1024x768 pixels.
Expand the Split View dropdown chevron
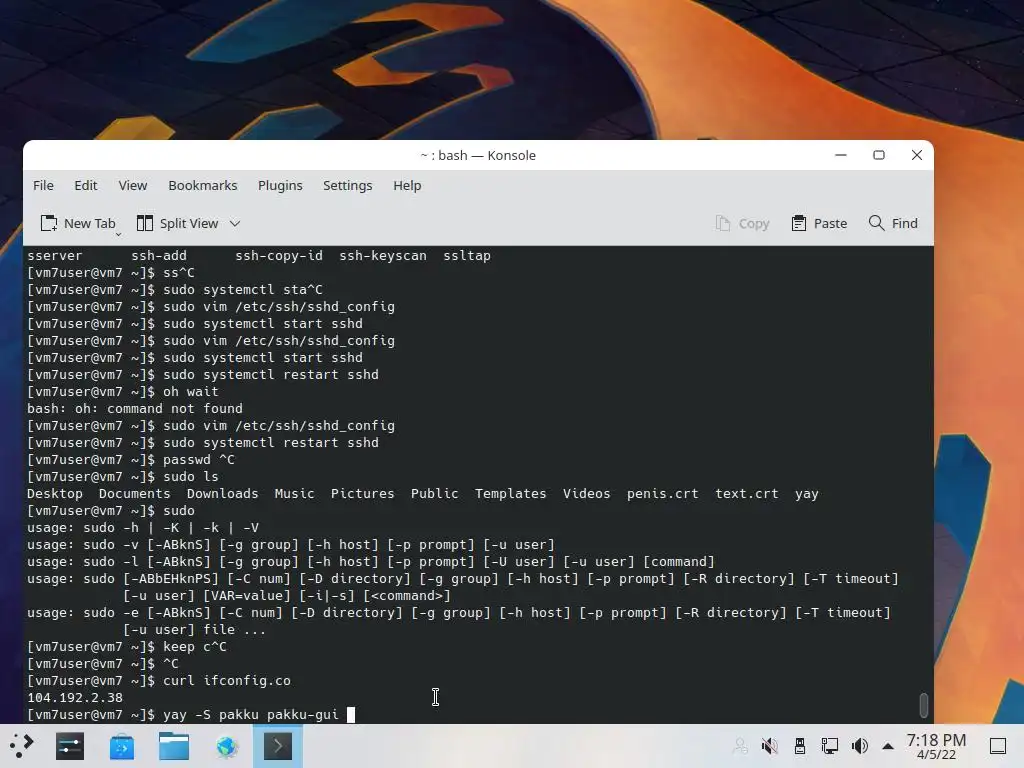[235, 223]
